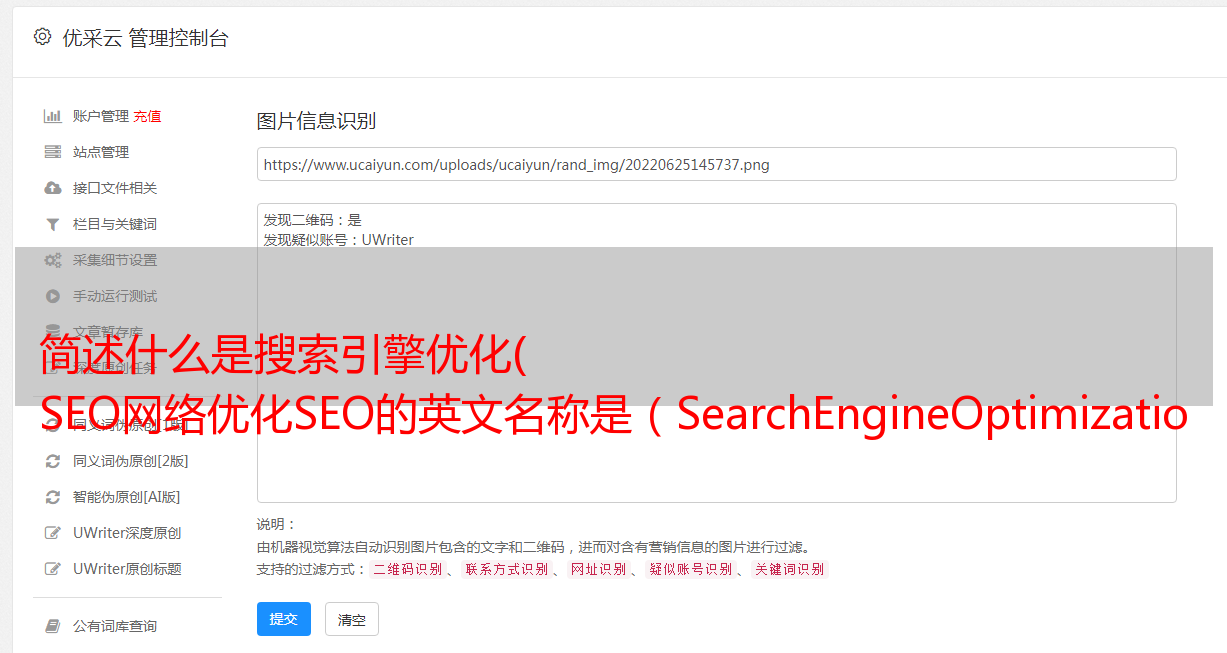The width and height of the screenshot is (1227, 653).
Task: Click the 二维码识别 filter tag
Action: coord(407,569)
